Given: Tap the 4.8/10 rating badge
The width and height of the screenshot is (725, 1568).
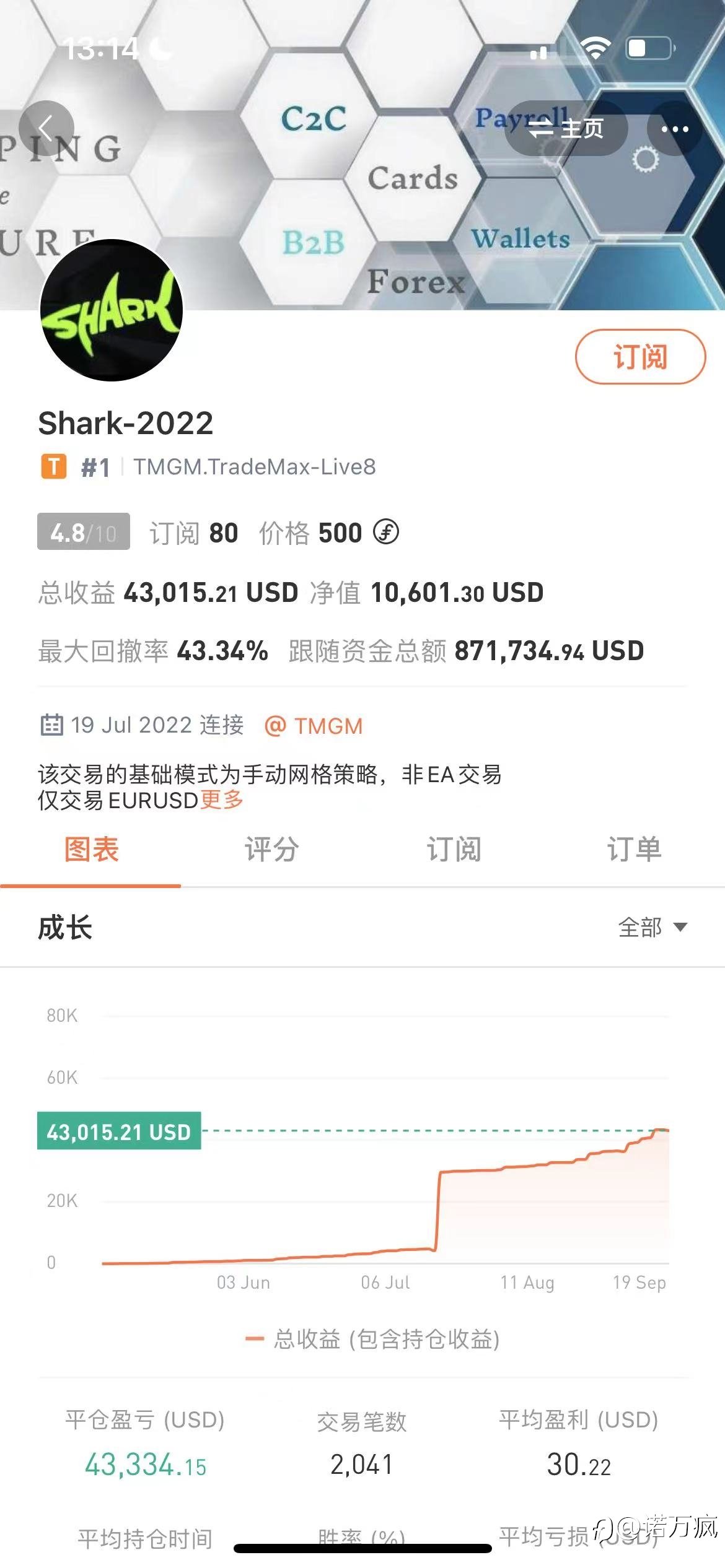Looking at the screenshot, I should pyautogui.click(x=84, y=532).
